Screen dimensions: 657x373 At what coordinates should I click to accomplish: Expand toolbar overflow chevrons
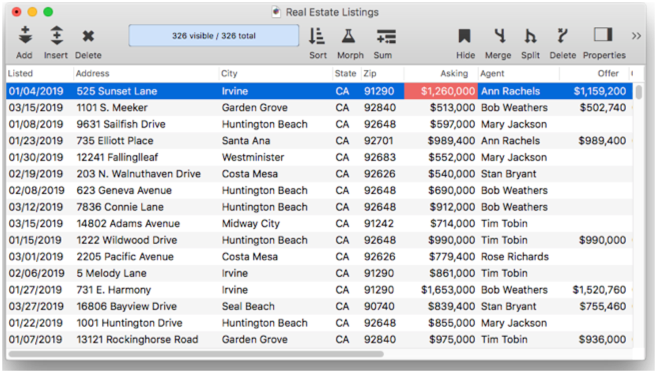pyautogui.click(x=636, y=36)
